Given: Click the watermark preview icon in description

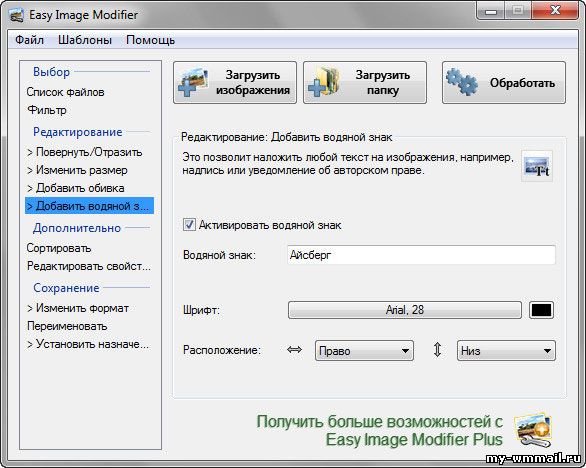Looking at the screenshot, I should pos(537,166).
